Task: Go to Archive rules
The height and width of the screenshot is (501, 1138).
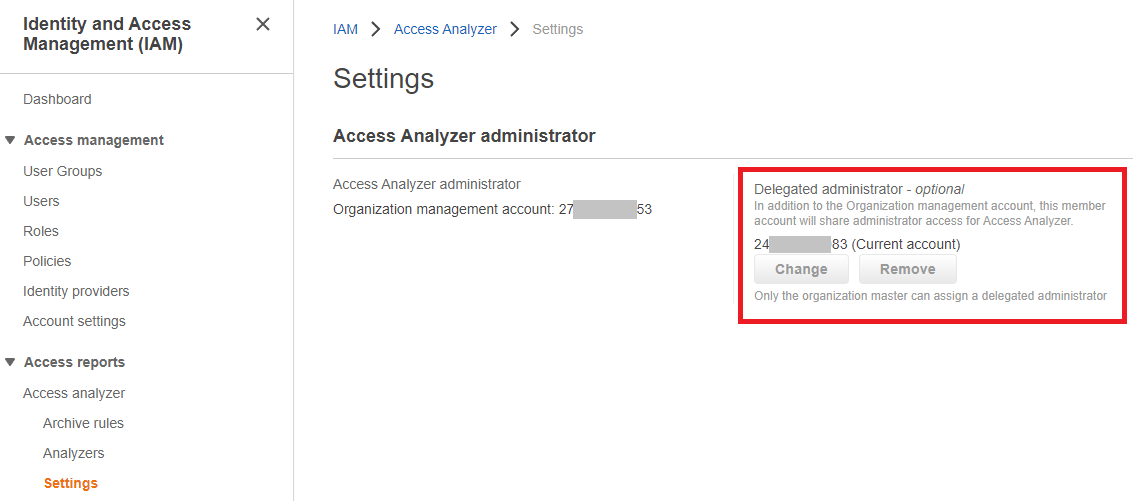Action: (x=83, y=423)
